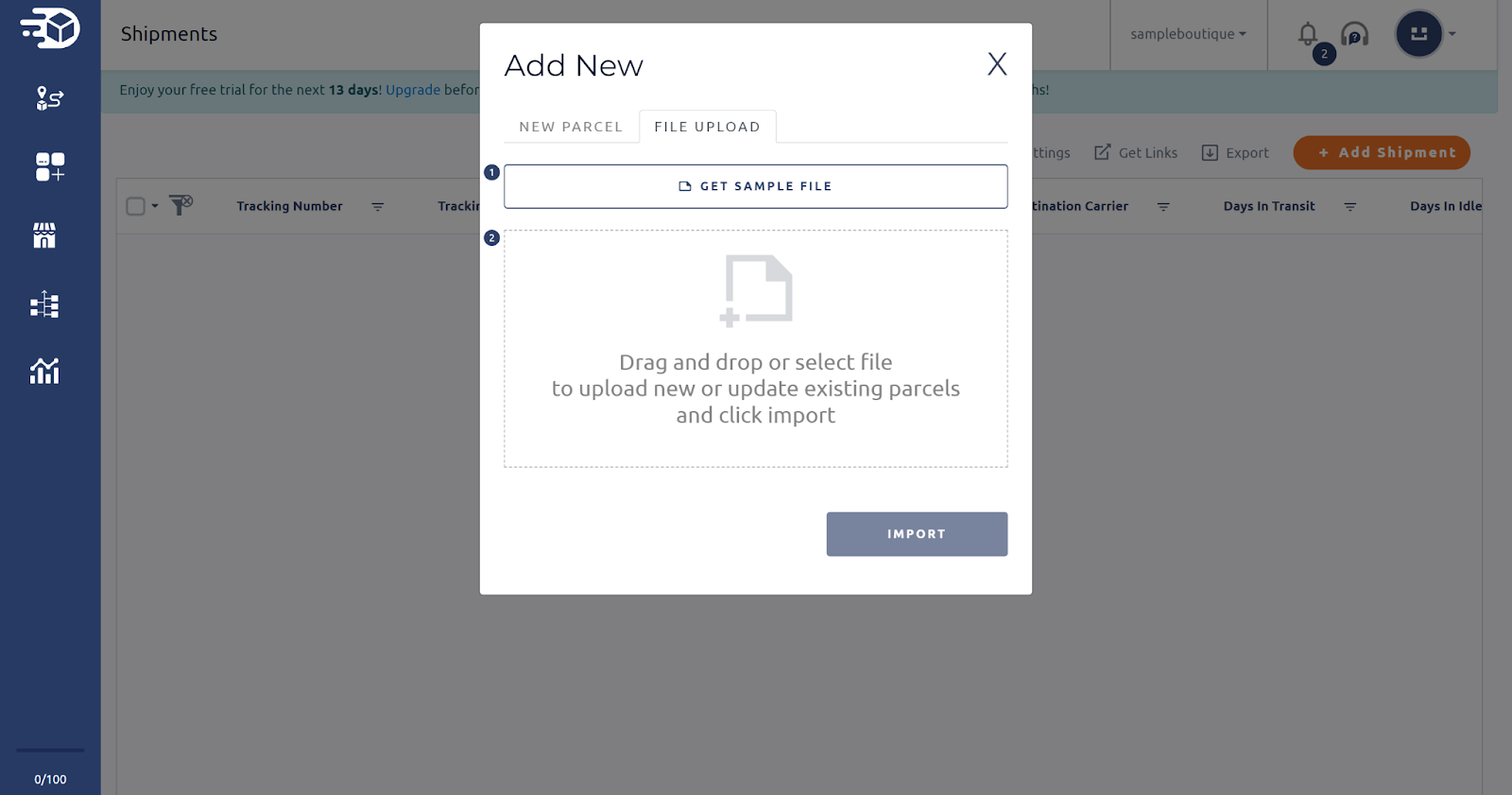
Task: Open the notifications bell icon
Action: pyautogui.click(x=1308, y=34)
